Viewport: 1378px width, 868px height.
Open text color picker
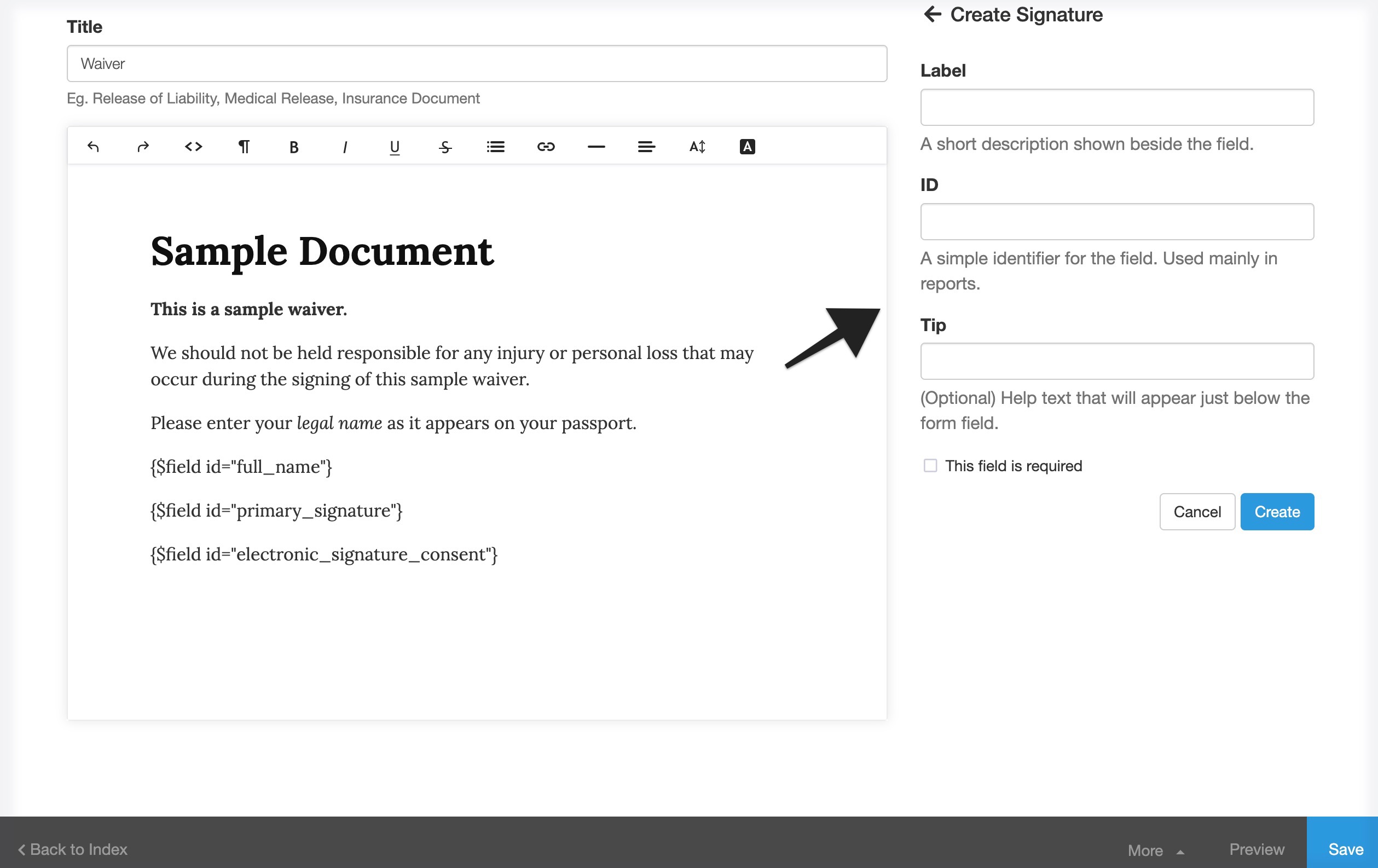click(x=748, y=147)
